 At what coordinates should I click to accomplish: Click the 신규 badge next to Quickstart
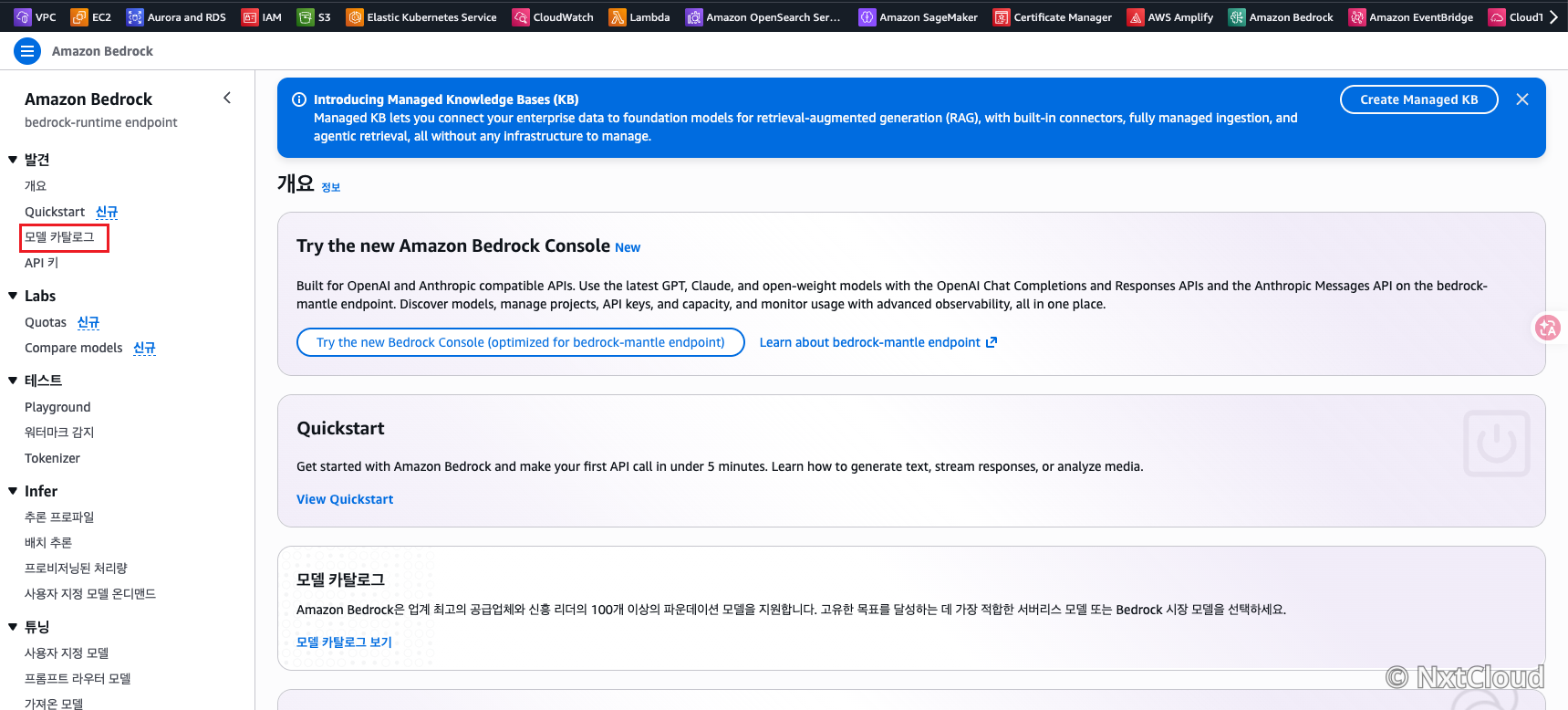pyautogui.click(x=107, y=212)
